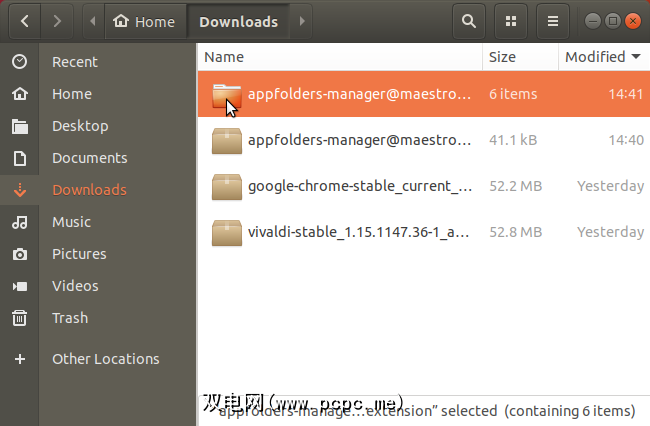
Task: Click the Modified sort direction arrow
Action: [x=636, y=56]
